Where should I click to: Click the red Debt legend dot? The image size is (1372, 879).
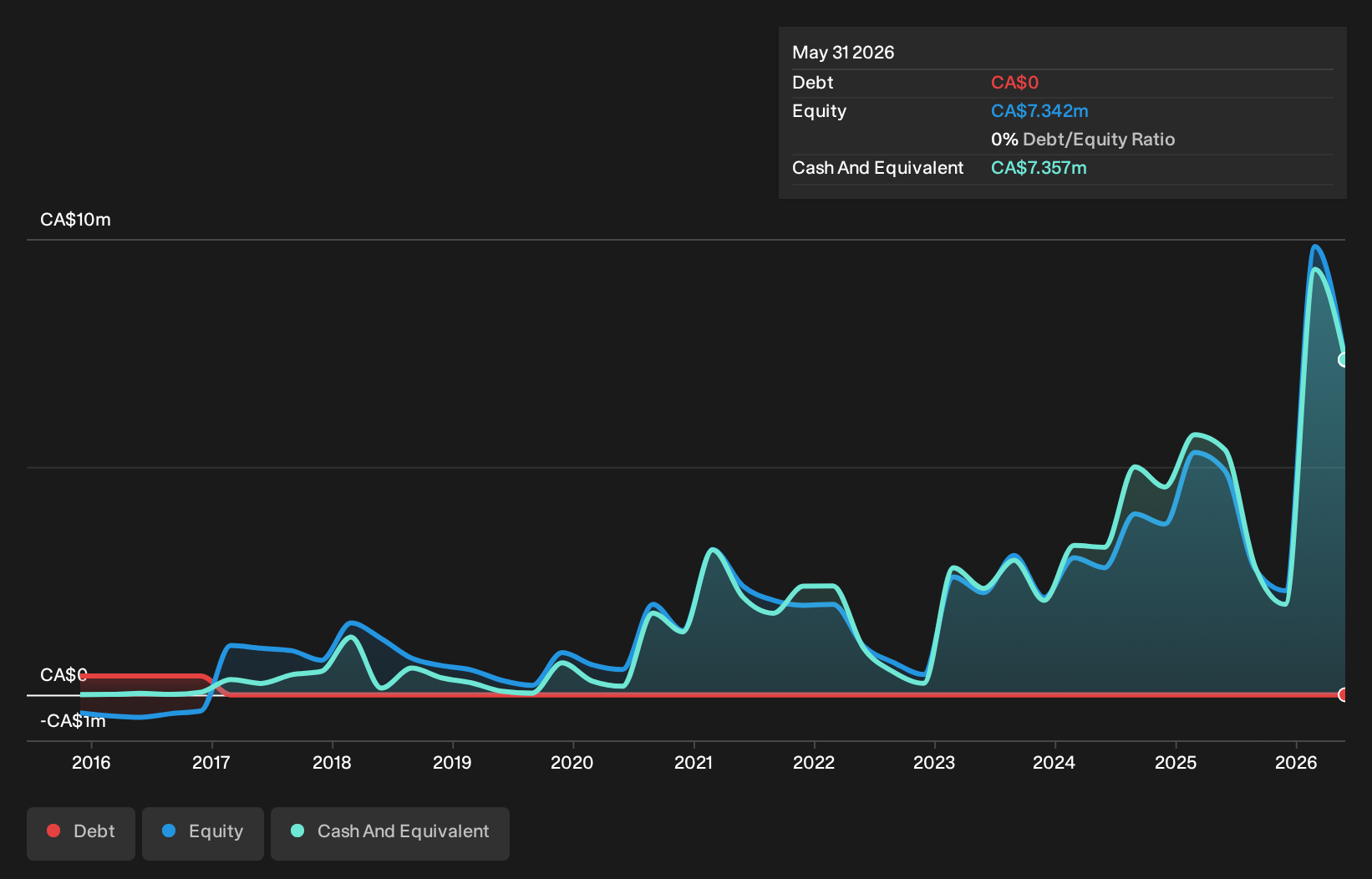click(53, 831)
